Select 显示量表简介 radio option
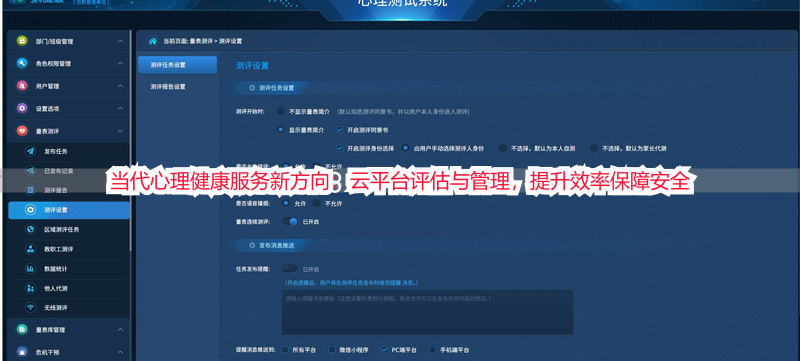The width and height of the screenshot is (800, 361). coord(281,130)
